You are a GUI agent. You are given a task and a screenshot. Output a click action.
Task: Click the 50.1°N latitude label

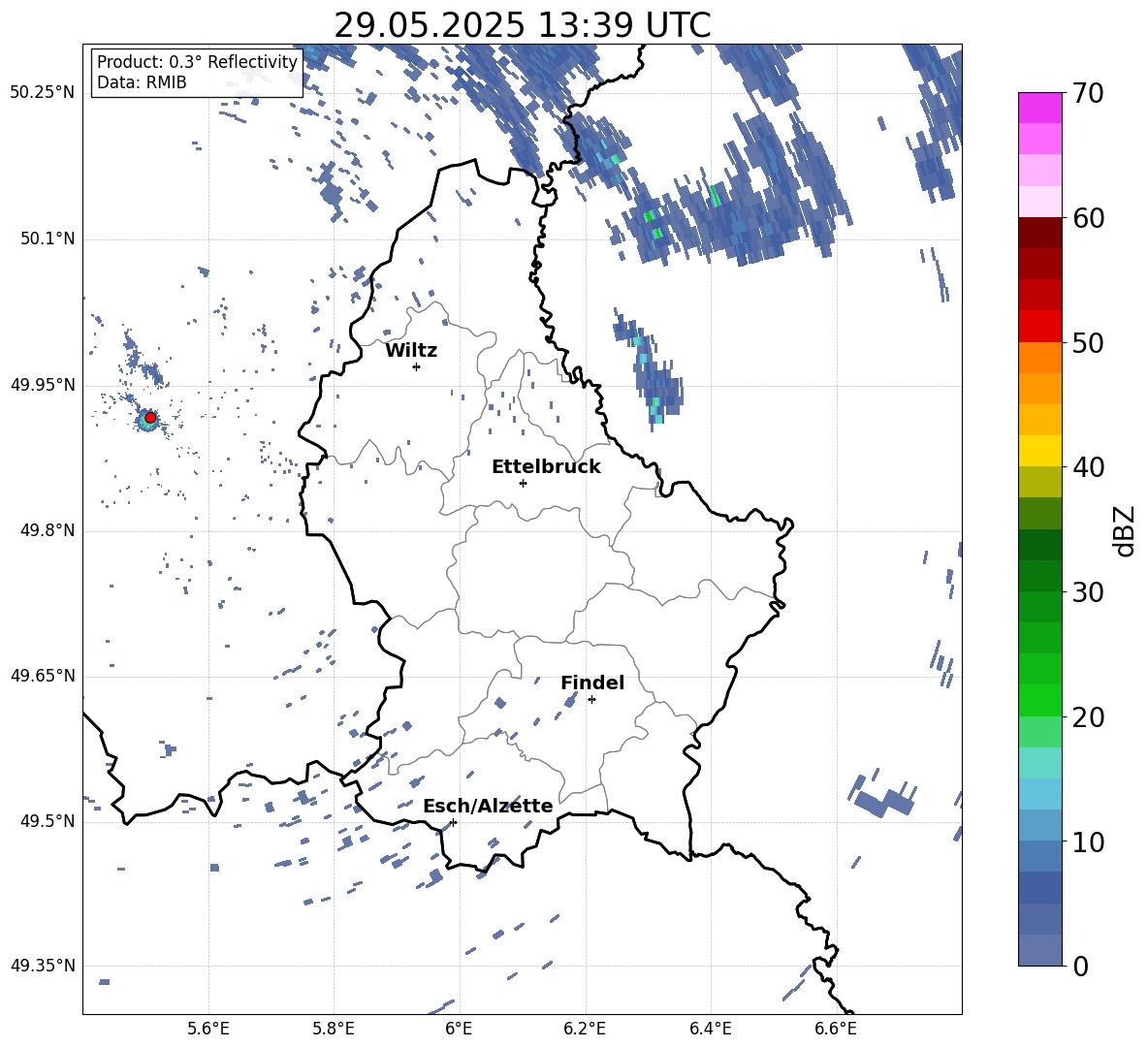coord(48,238)
